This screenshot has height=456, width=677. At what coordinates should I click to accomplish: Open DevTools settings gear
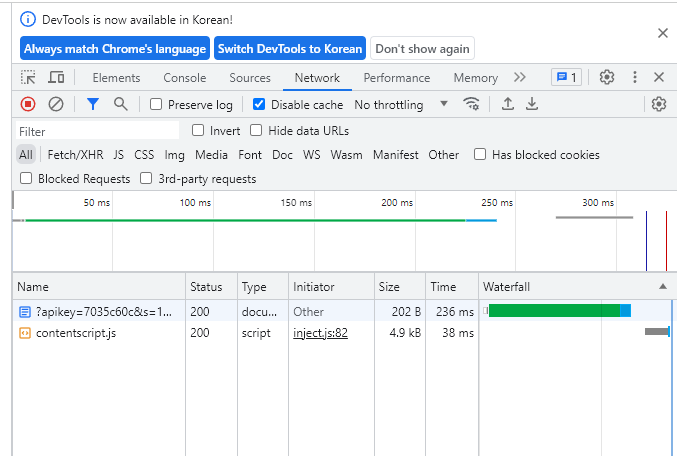click(x=607, y=77)
